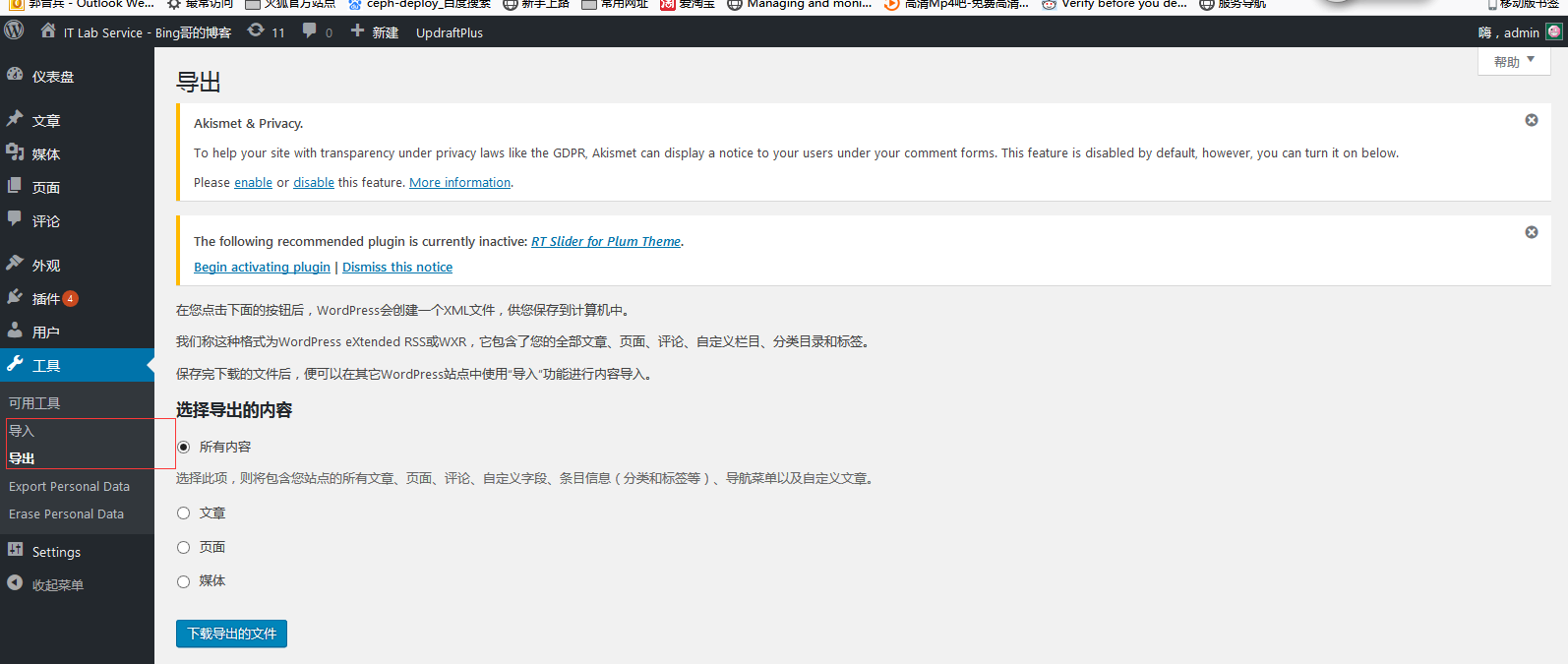Open the More information link
Viewport: 1568px width, 664px height.
tap(460, 182)
